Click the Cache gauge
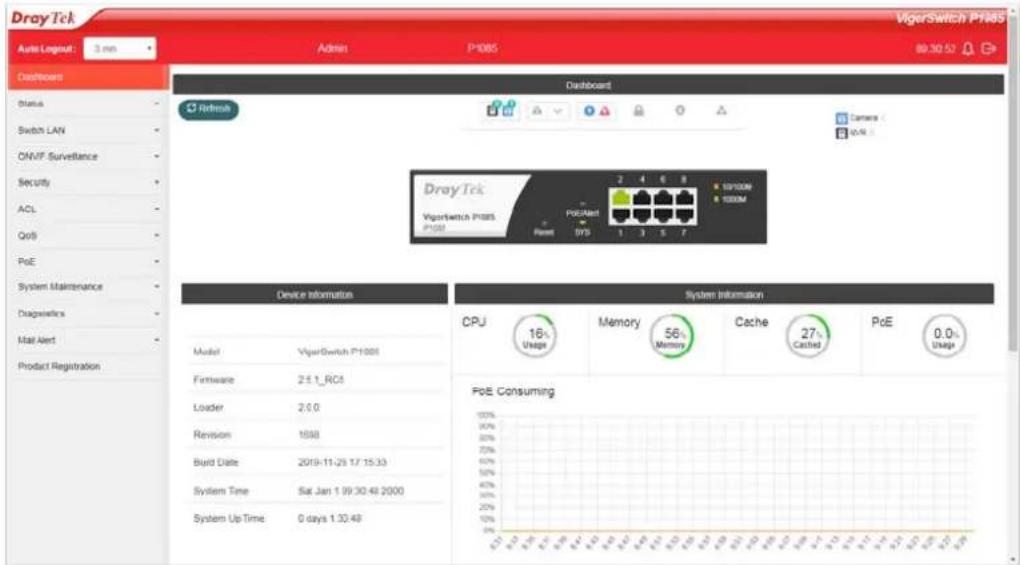Image resolution: width=1020 pixels, height=565 pixels. [x=808, y=336]
